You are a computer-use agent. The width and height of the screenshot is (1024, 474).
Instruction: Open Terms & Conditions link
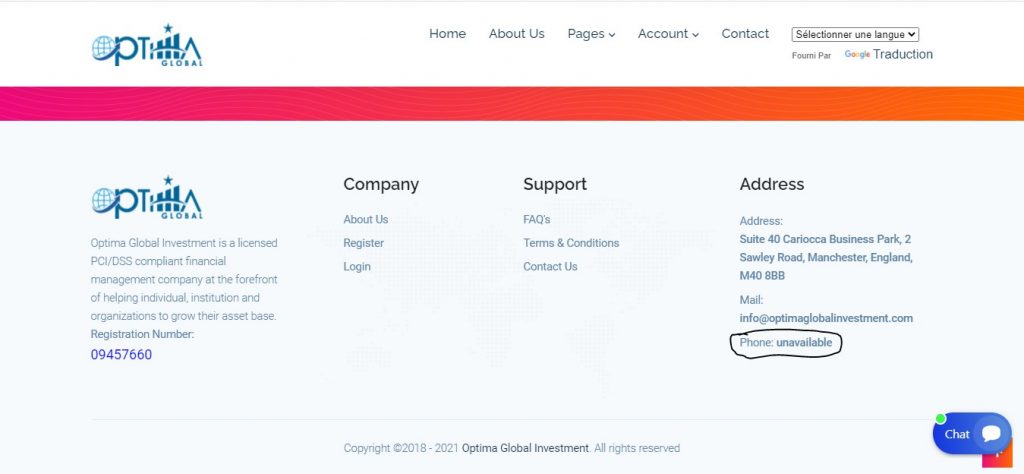pyautogui.click(x=571, y=243)
